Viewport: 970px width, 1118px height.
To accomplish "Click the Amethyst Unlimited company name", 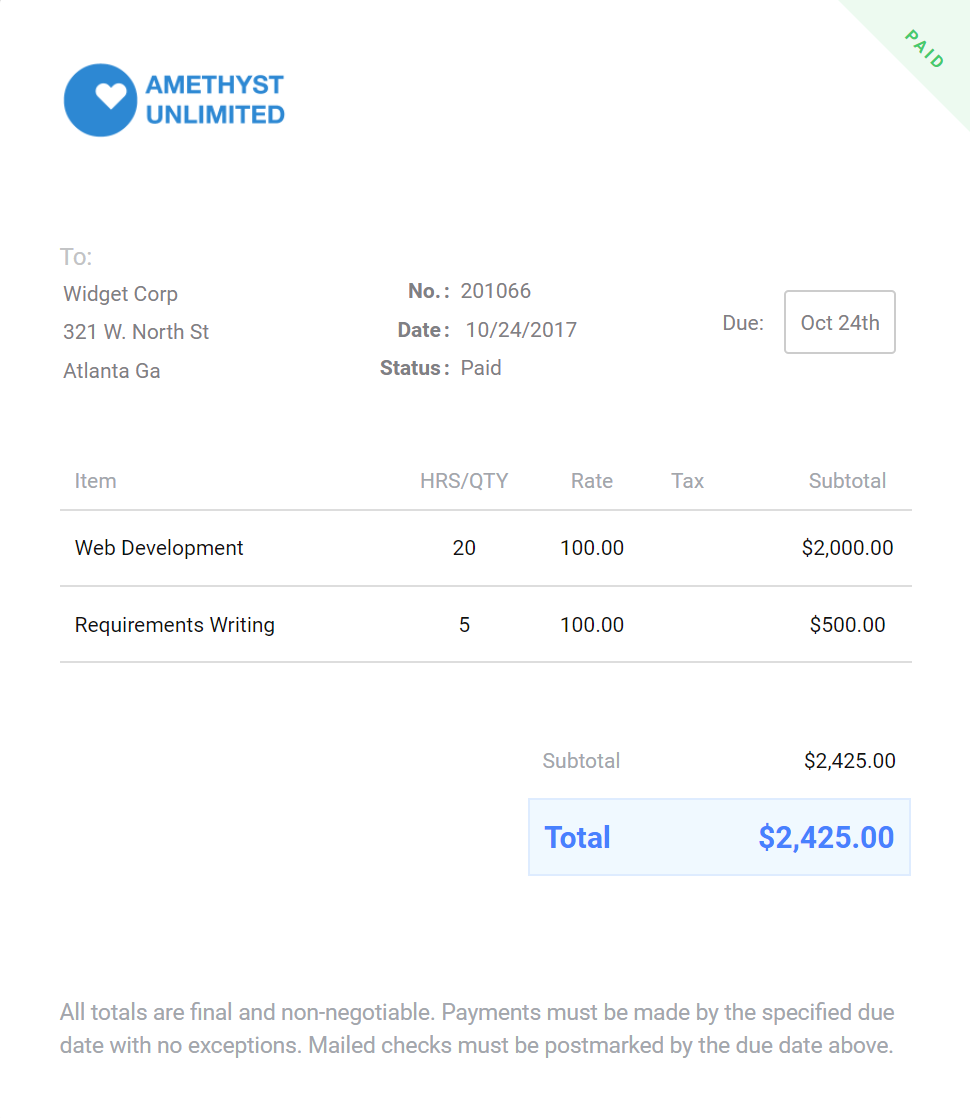I will point(215,100).
